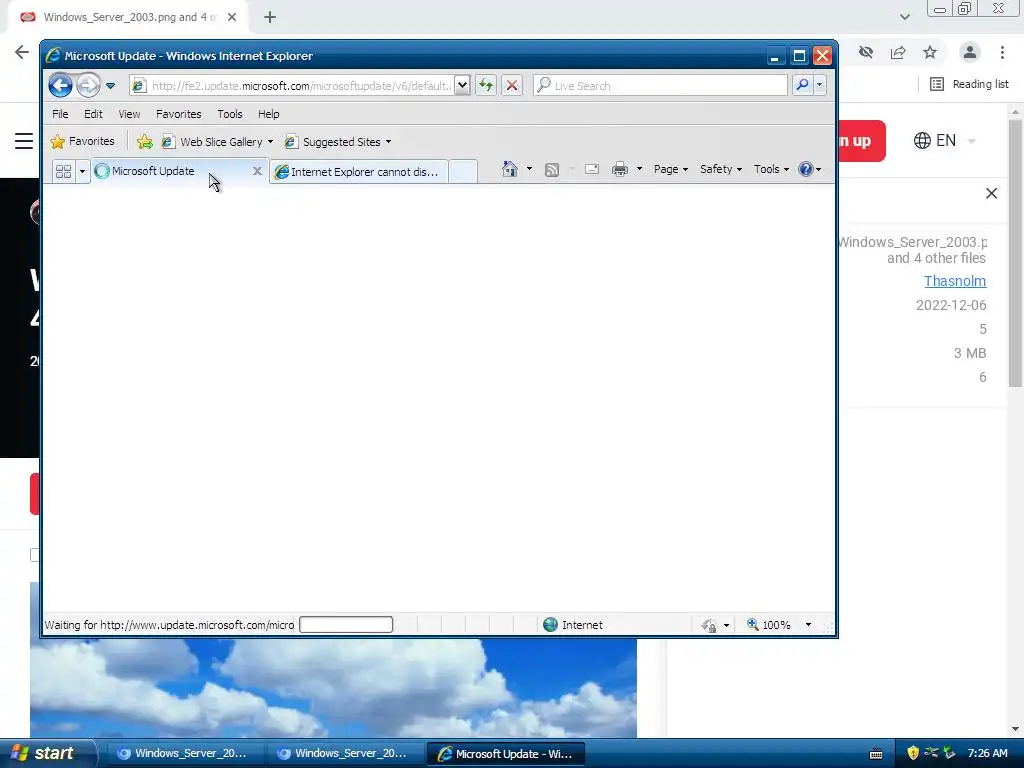Bookmark page with Chrome star icon
The height and width of the screenshot is (768, 1024).
pos(930,52)
